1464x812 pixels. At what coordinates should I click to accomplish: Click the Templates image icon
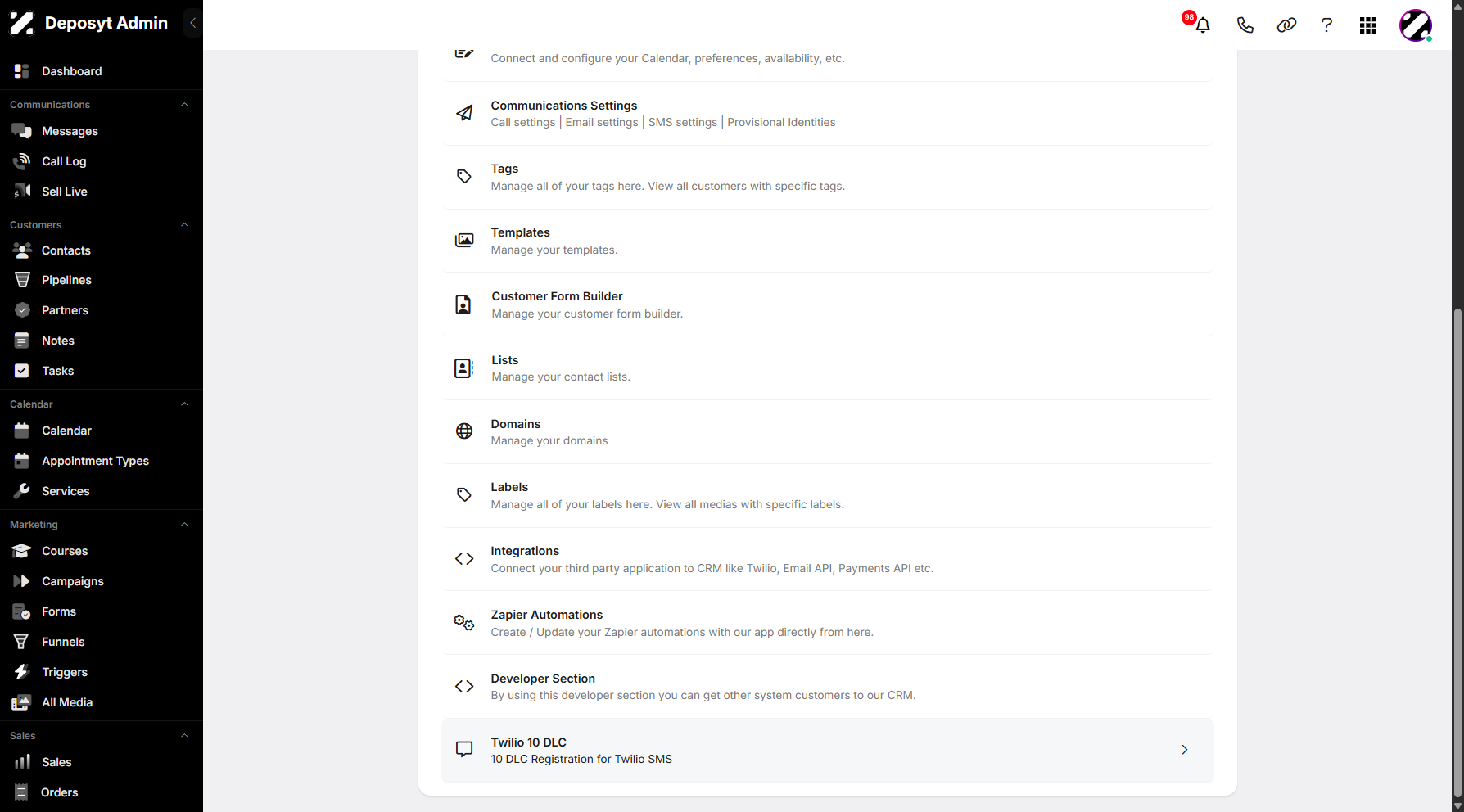tap(464, 241)
